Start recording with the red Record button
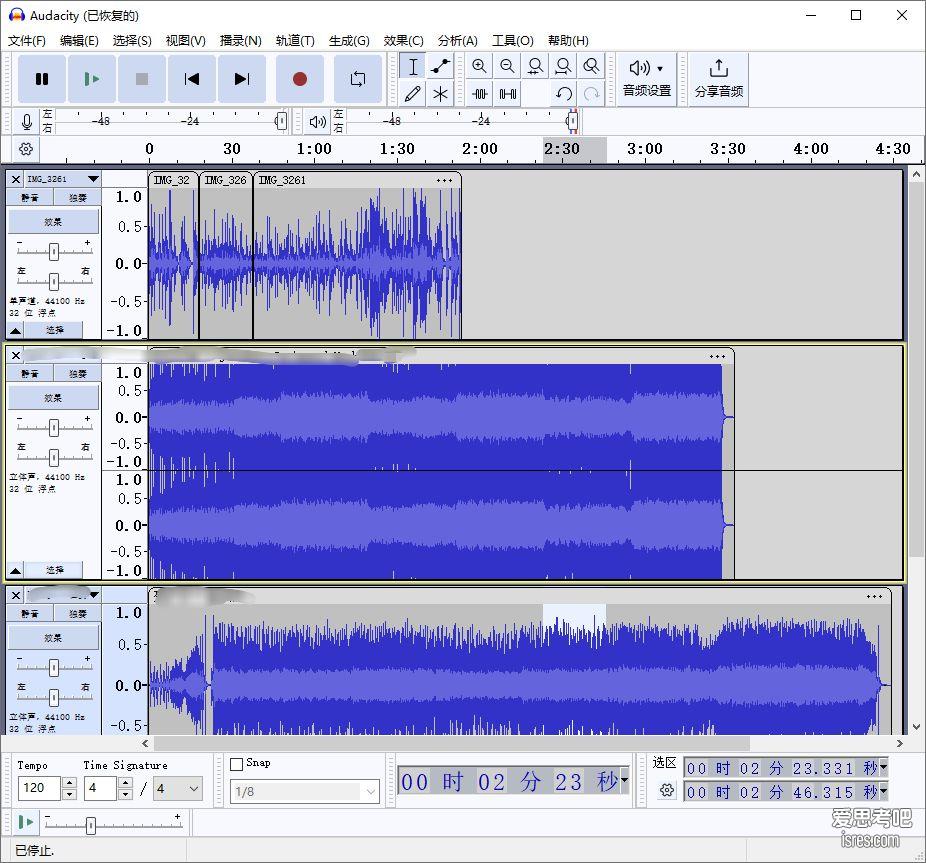The width and height of the screenshot is (926, 863). (299, 79)
